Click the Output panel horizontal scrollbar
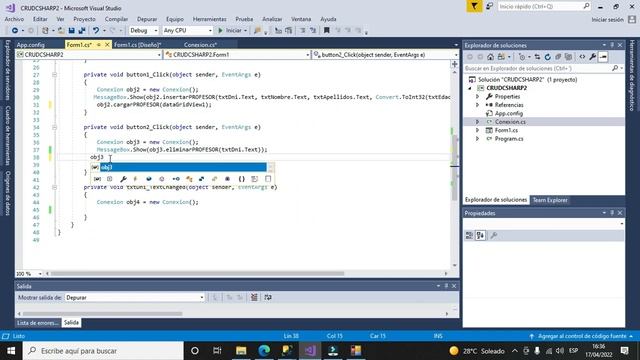Screen dimensions: 640x360 102,314
